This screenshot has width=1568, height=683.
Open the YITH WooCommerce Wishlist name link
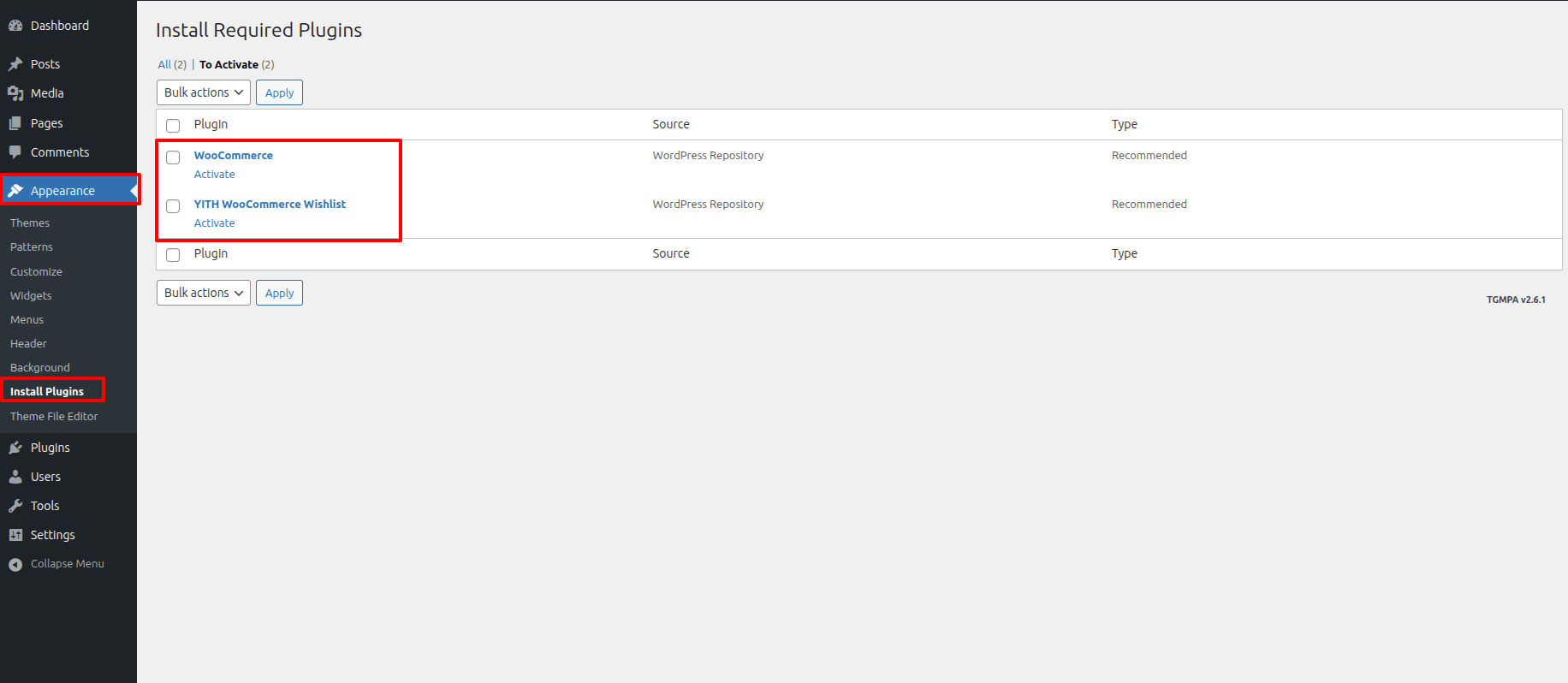(x=270, y=204)
